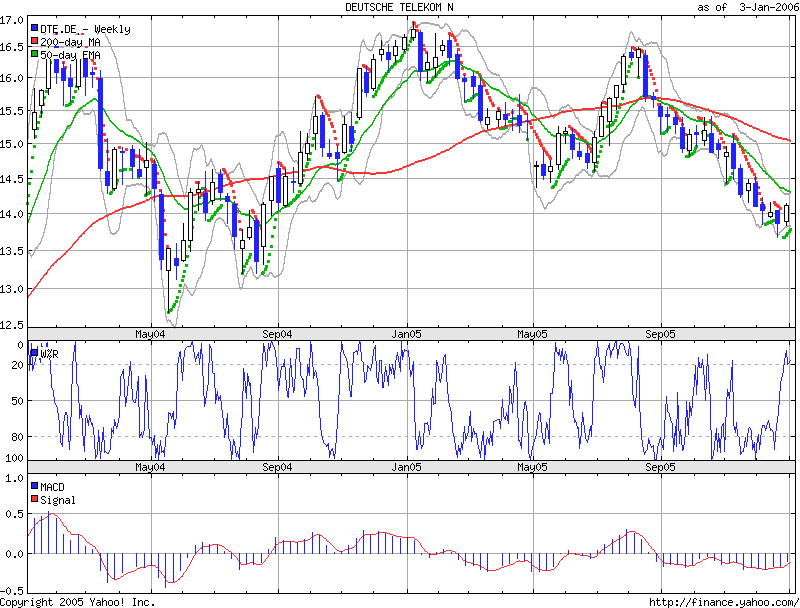Click the 3-Jan-2006 date text
The image size is (800, 608).
click(x=768, y=7)
